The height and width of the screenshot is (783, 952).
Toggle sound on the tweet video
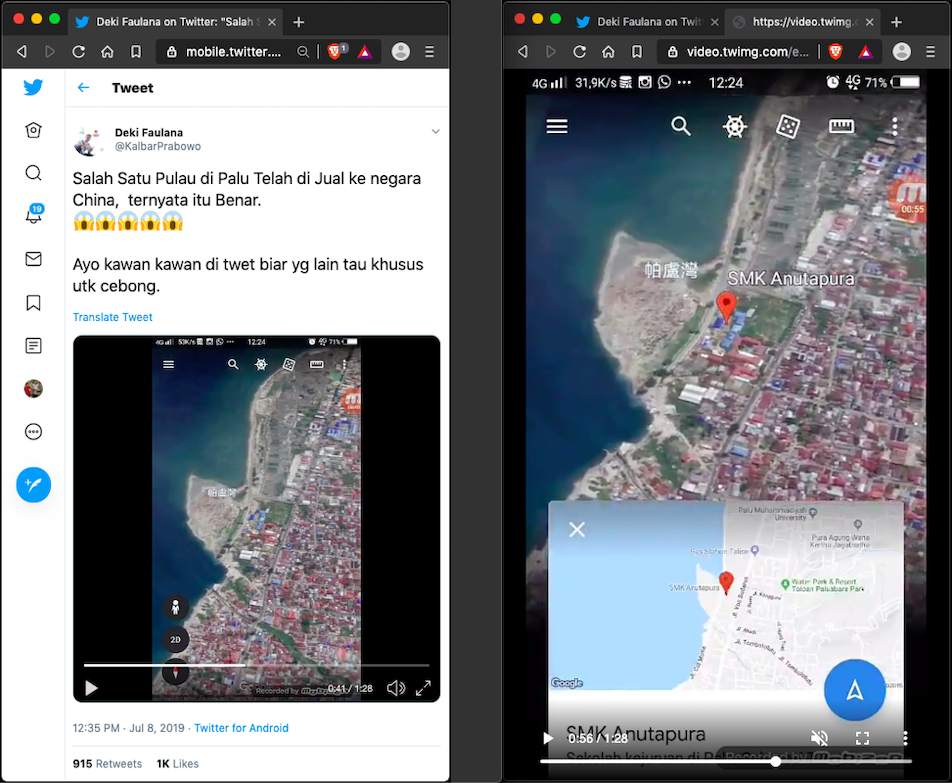click(x=396, y=688)
